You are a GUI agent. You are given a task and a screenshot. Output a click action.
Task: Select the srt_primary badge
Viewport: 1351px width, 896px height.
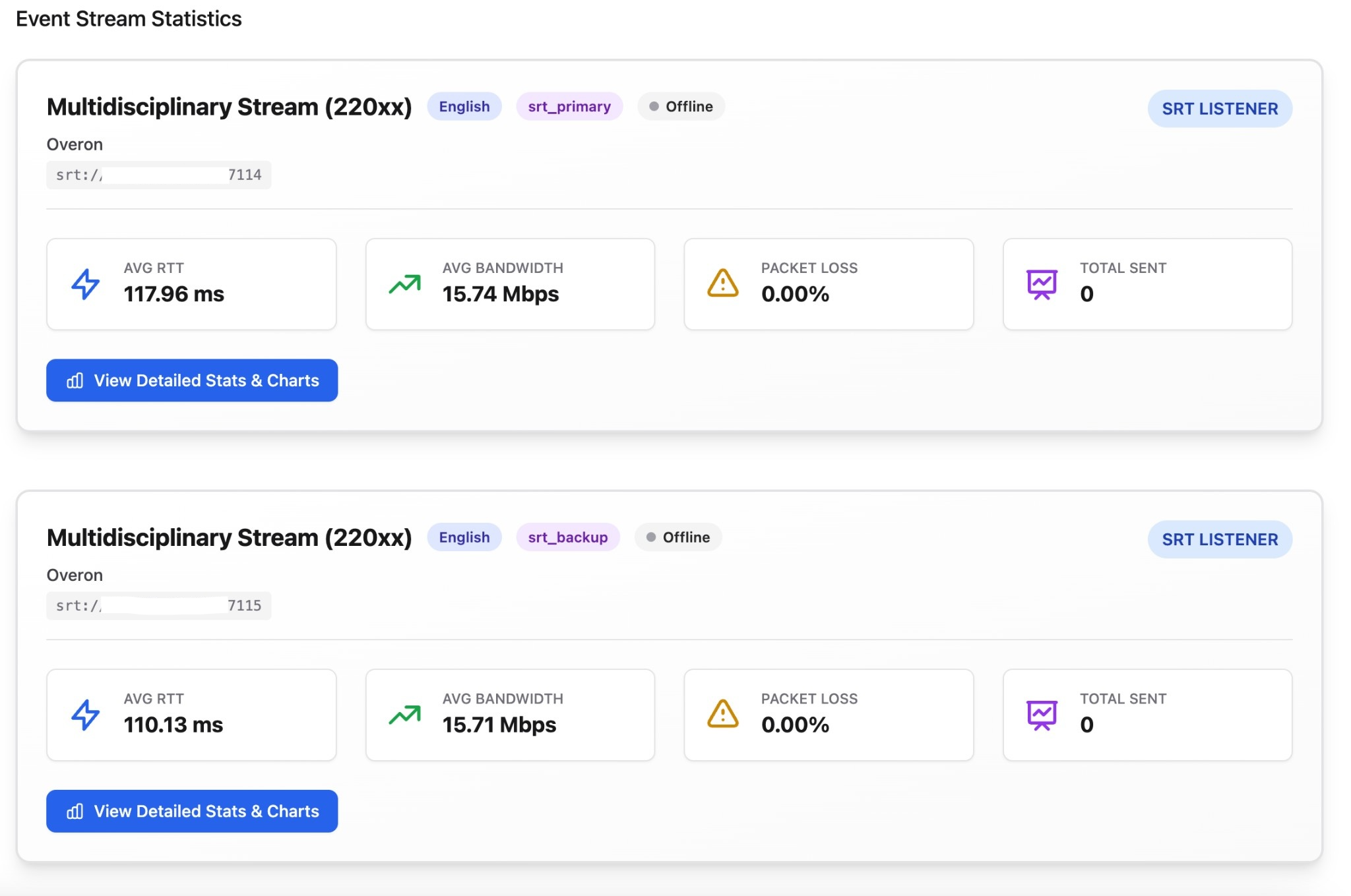click(570, 106)
